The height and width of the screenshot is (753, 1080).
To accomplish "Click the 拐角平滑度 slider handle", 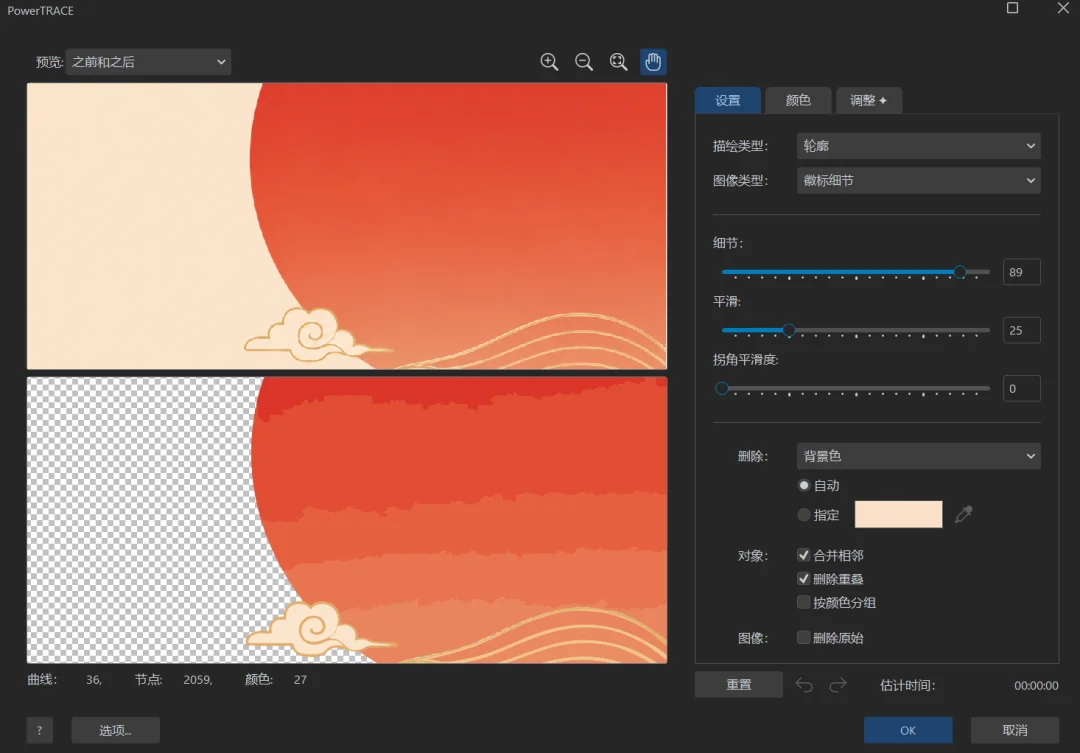I will 722,389.
